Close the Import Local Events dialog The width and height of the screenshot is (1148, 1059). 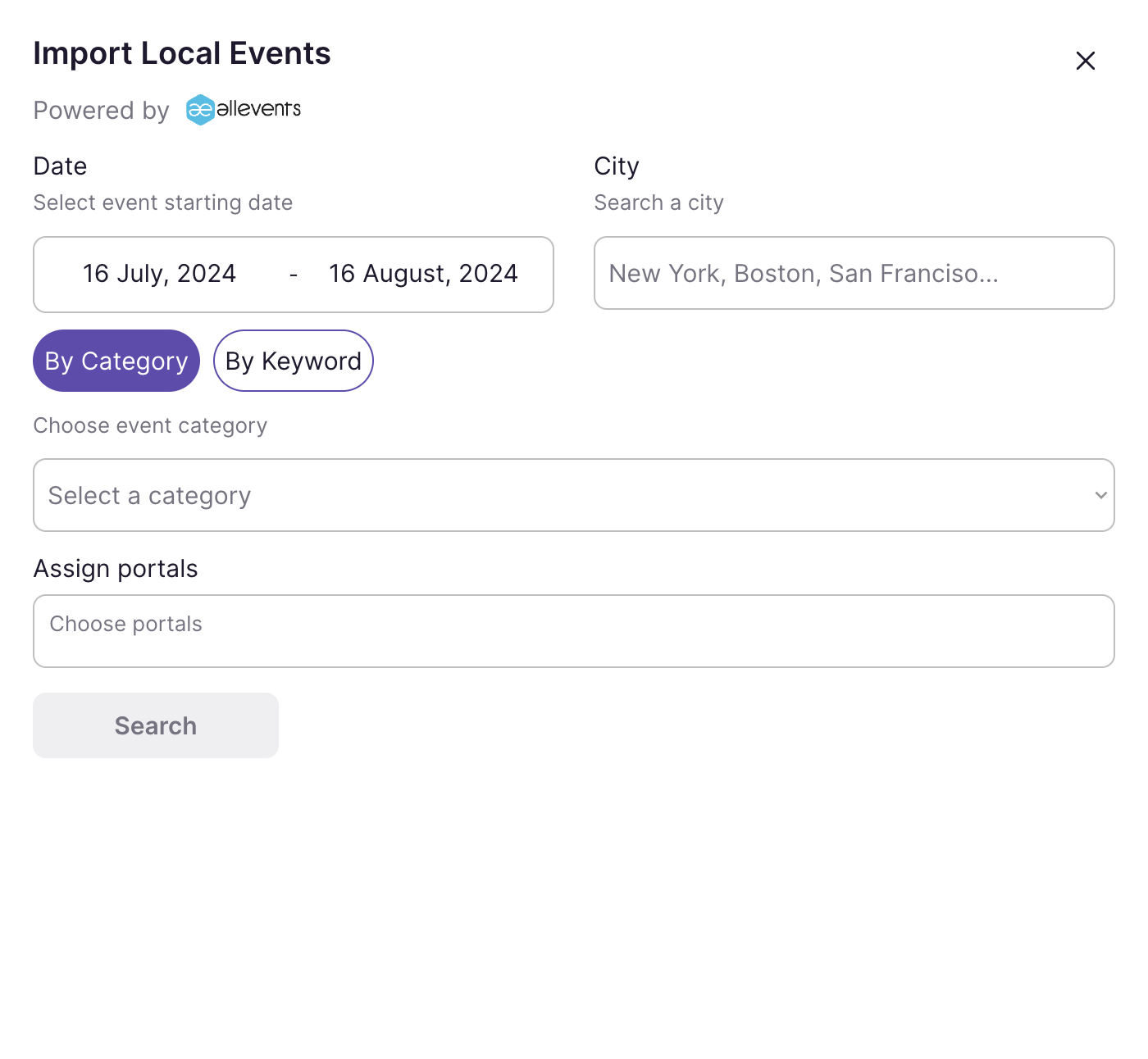pyautogui.click(x=1085, y=61)
